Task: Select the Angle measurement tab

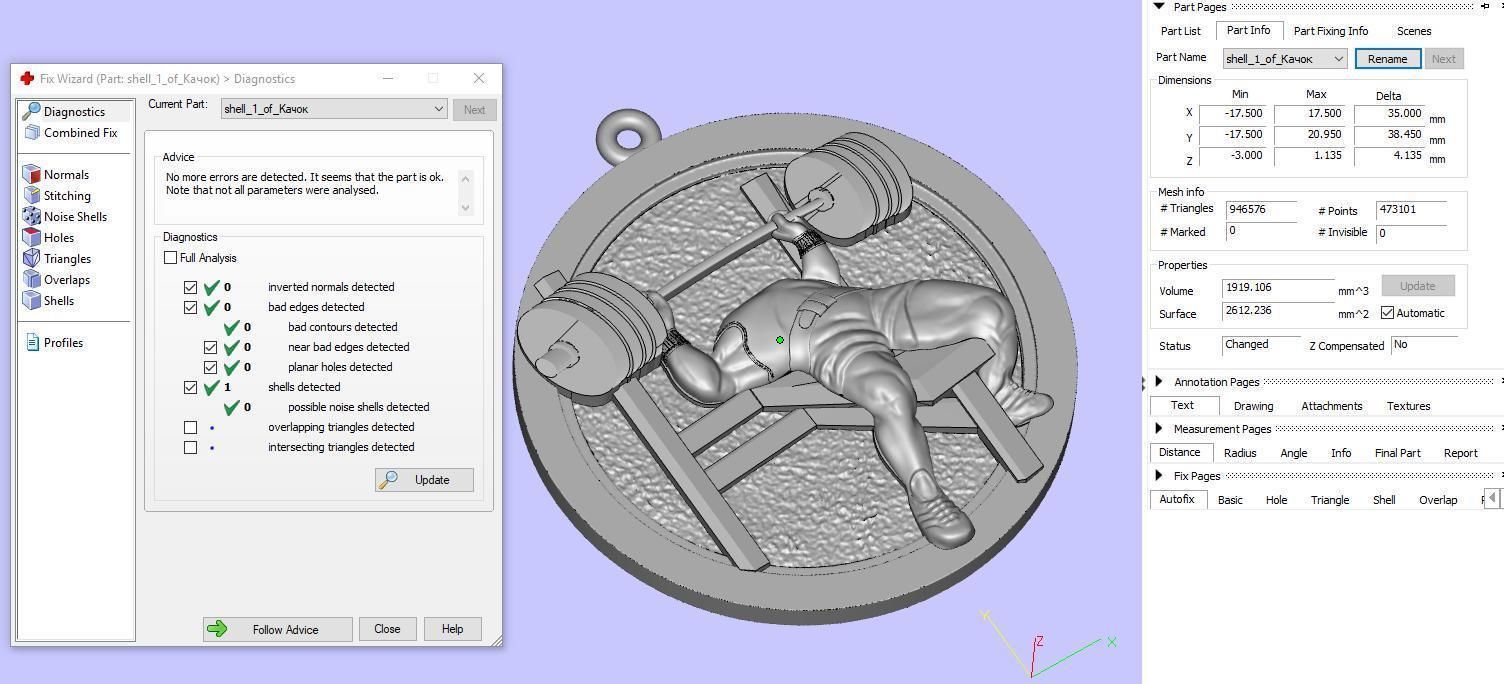Action: tap(1293, 453)
